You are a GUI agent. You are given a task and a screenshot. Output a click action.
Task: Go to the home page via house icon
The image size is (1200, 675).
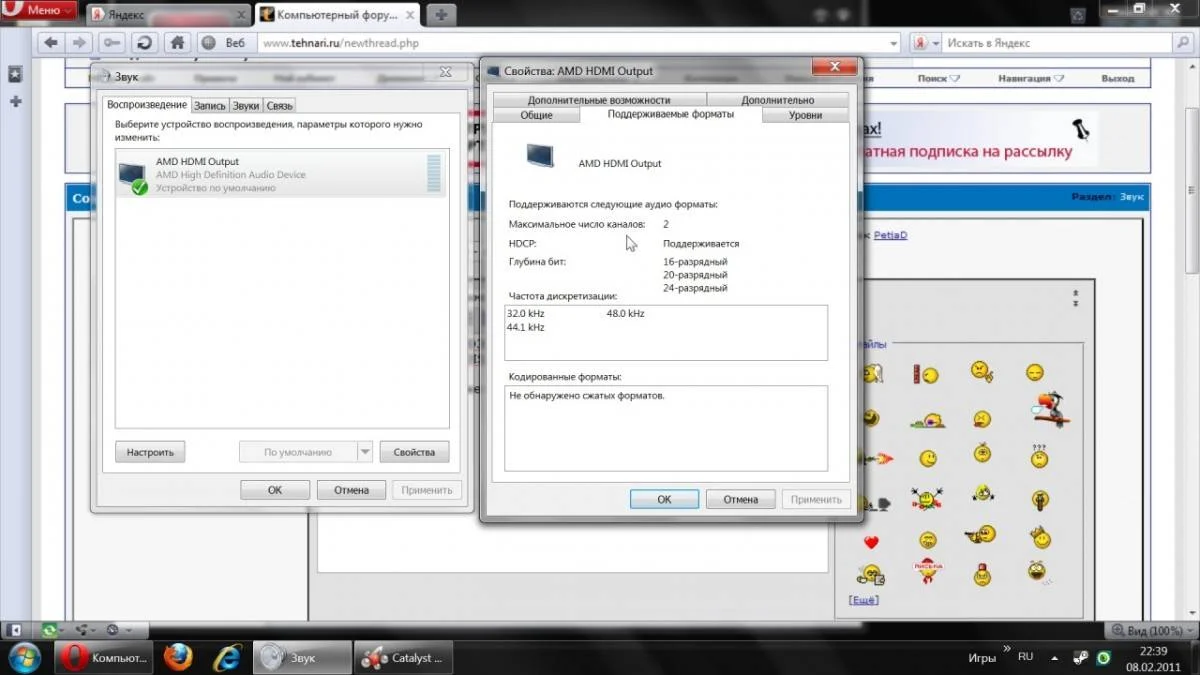(177, 43)
